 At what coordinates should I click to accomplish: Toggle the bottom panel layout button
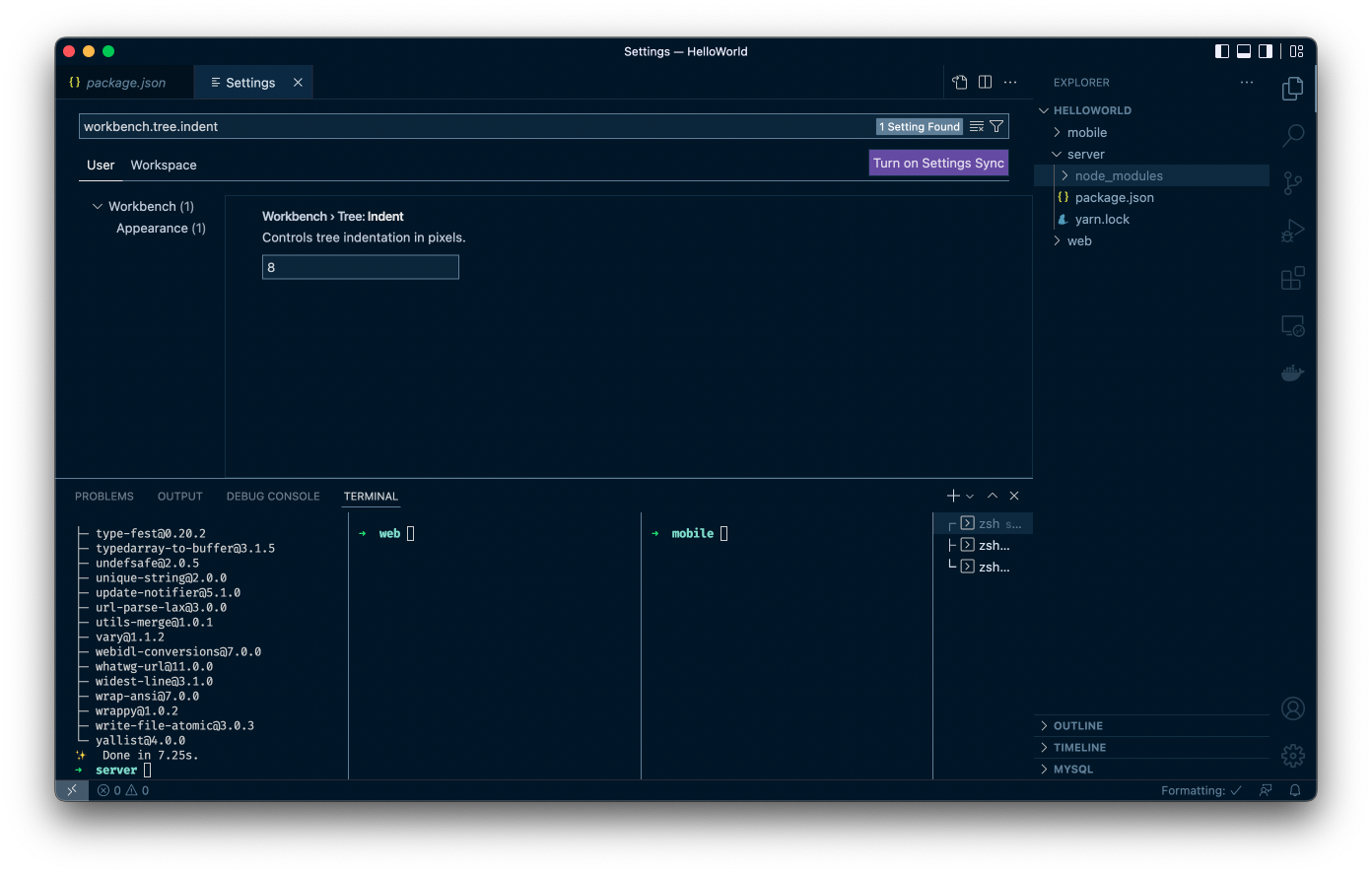pos(1244,51)
